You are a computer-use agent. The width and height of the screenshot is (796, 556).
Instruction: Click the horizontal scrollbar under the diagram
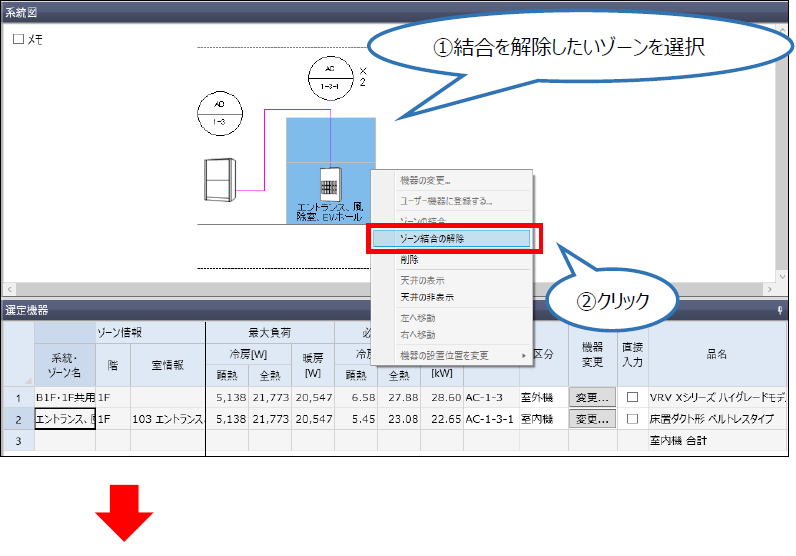pos(390,290)
